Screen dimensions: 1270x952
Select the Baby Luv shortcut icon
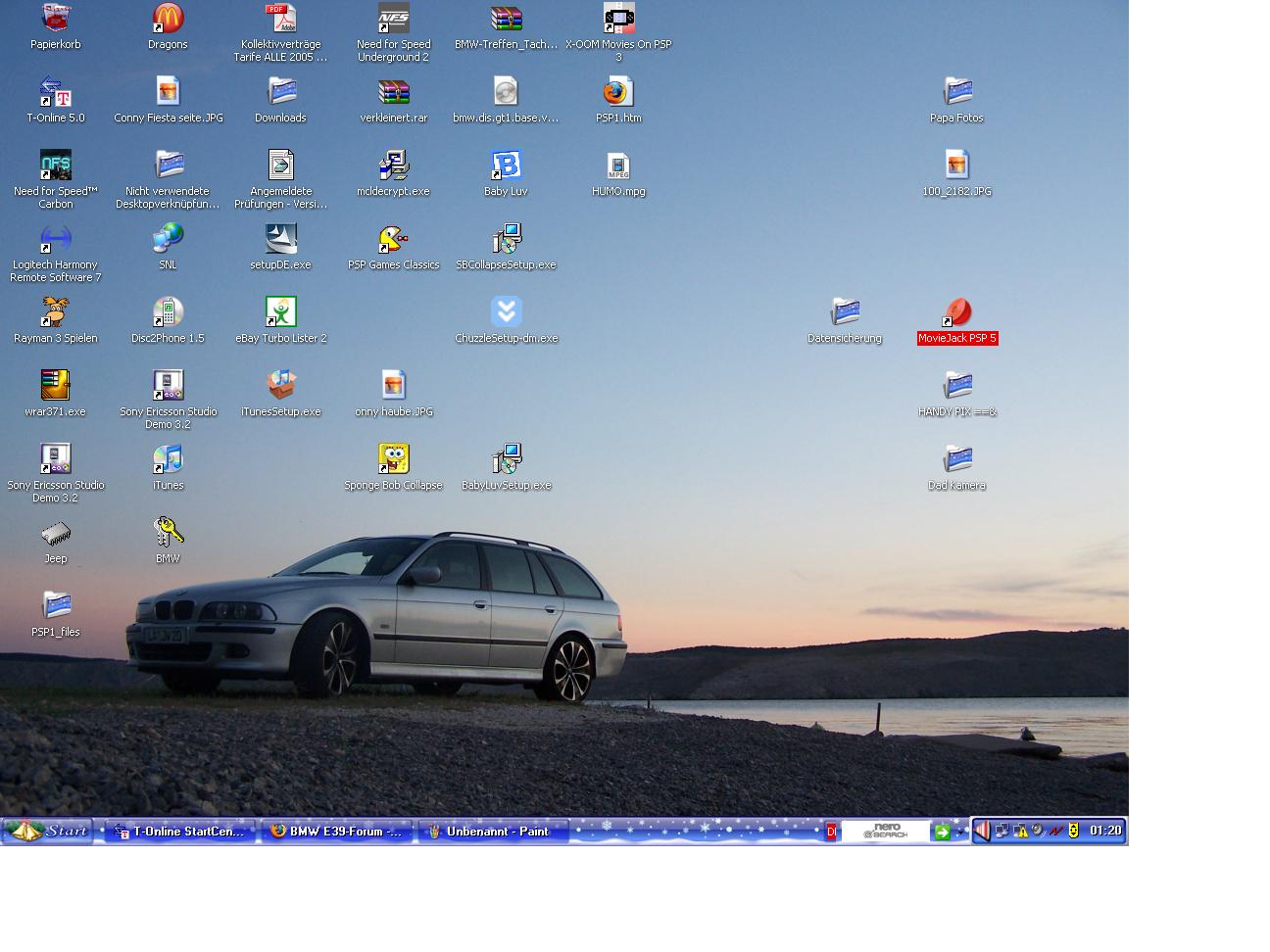tap(506, 166)
